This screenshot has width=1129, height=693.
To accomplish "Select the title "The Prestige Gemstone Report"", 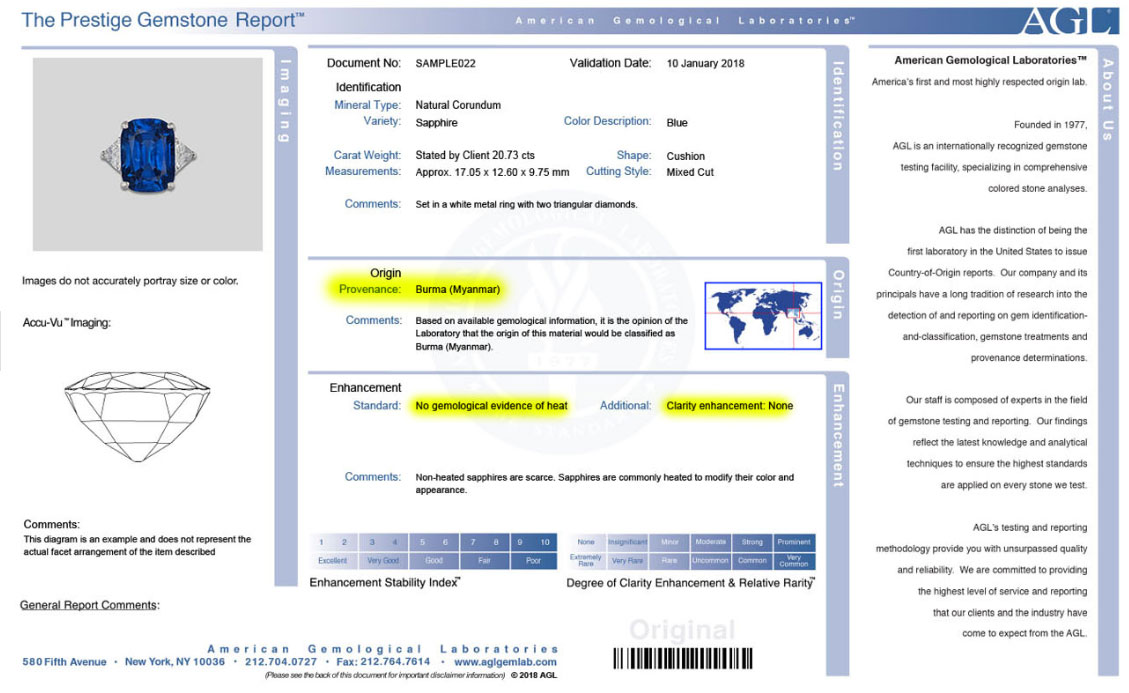I will pos(163,19).
